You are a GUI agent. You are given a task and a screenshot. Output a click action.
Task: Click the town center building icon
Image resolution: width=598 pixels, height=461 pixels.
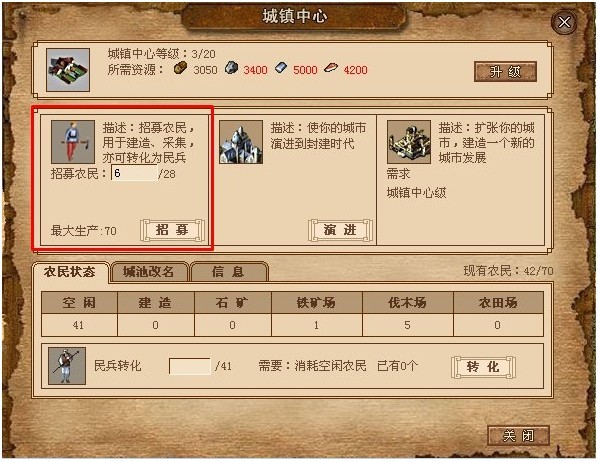68,70
